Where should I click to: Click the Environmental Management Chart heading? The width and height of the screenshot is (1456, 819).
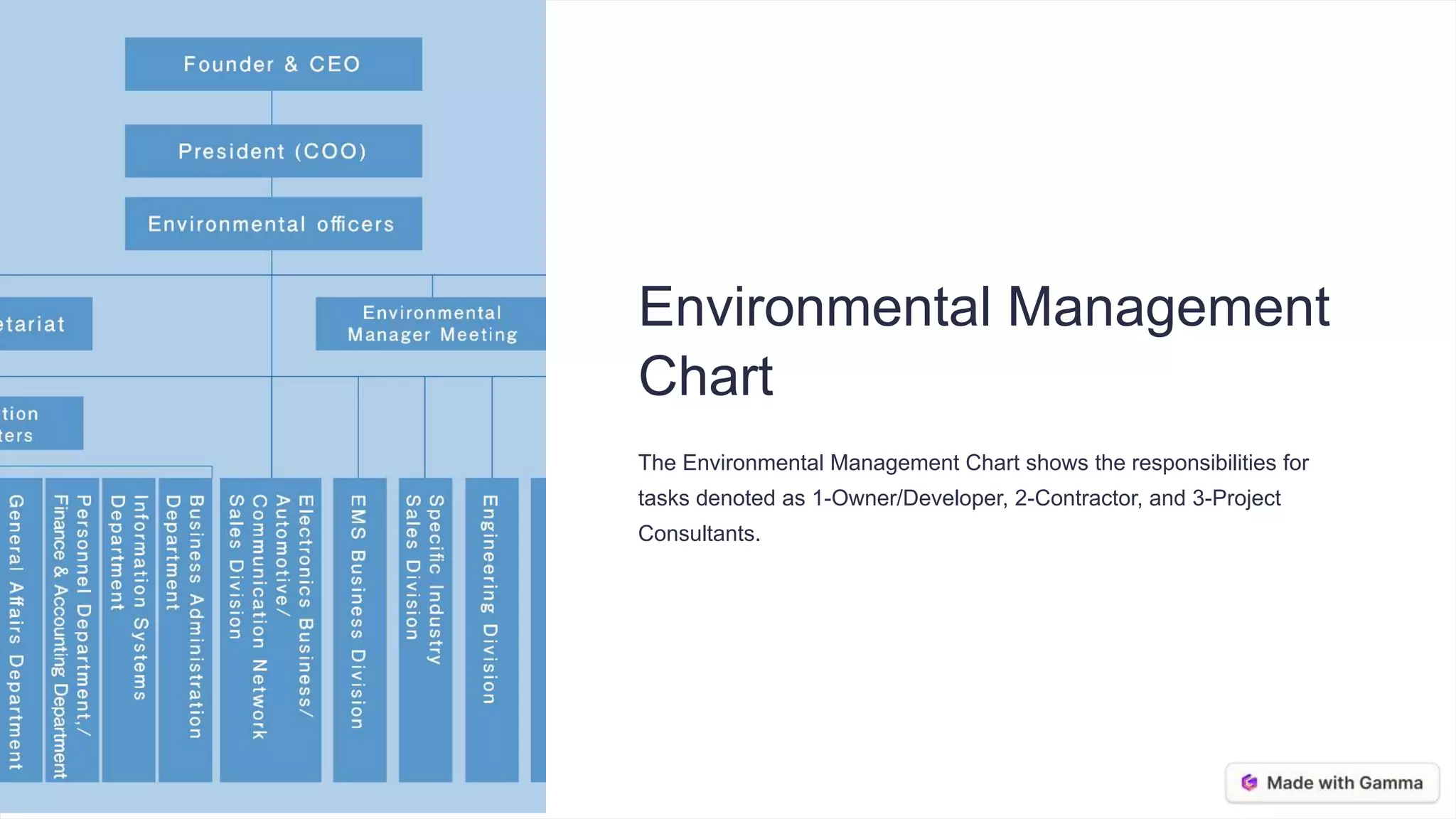pyautogui.click(x=983, y=341)
